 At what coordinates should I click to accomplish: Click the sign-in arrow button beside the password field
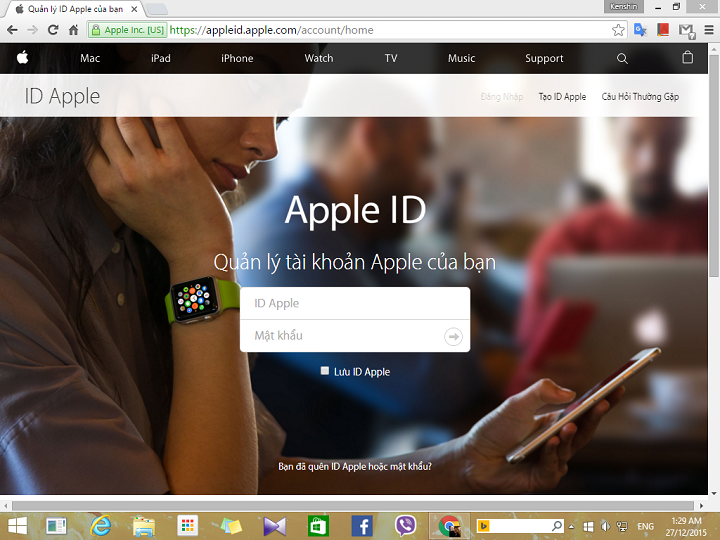pyautogui.click(x=453, y=336)
